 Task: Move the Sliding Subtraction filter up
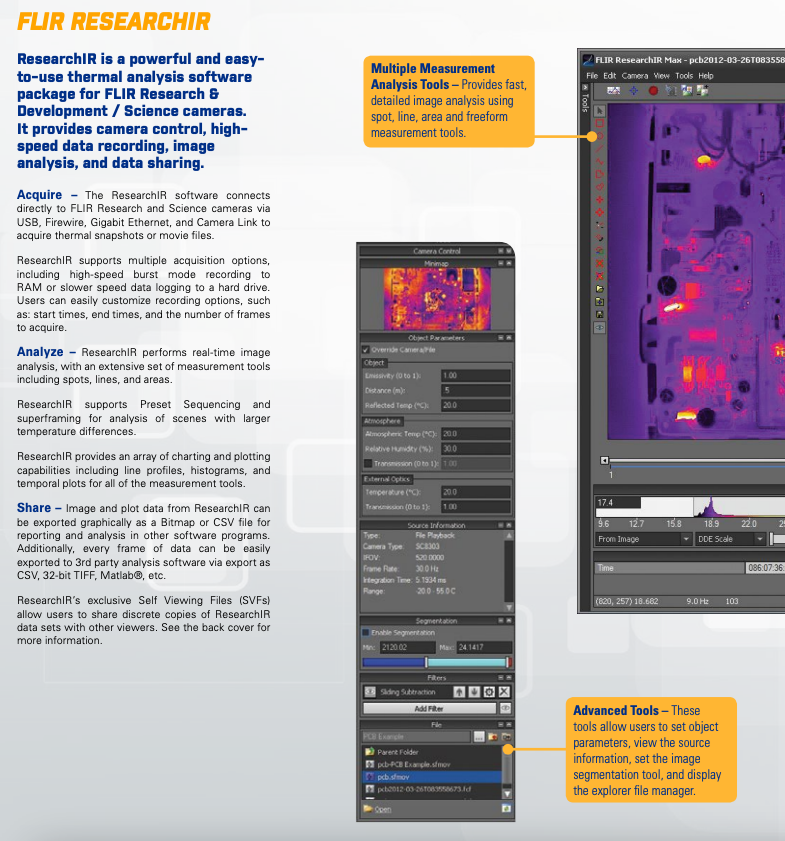pyautogui.click(x=460, y=692)
